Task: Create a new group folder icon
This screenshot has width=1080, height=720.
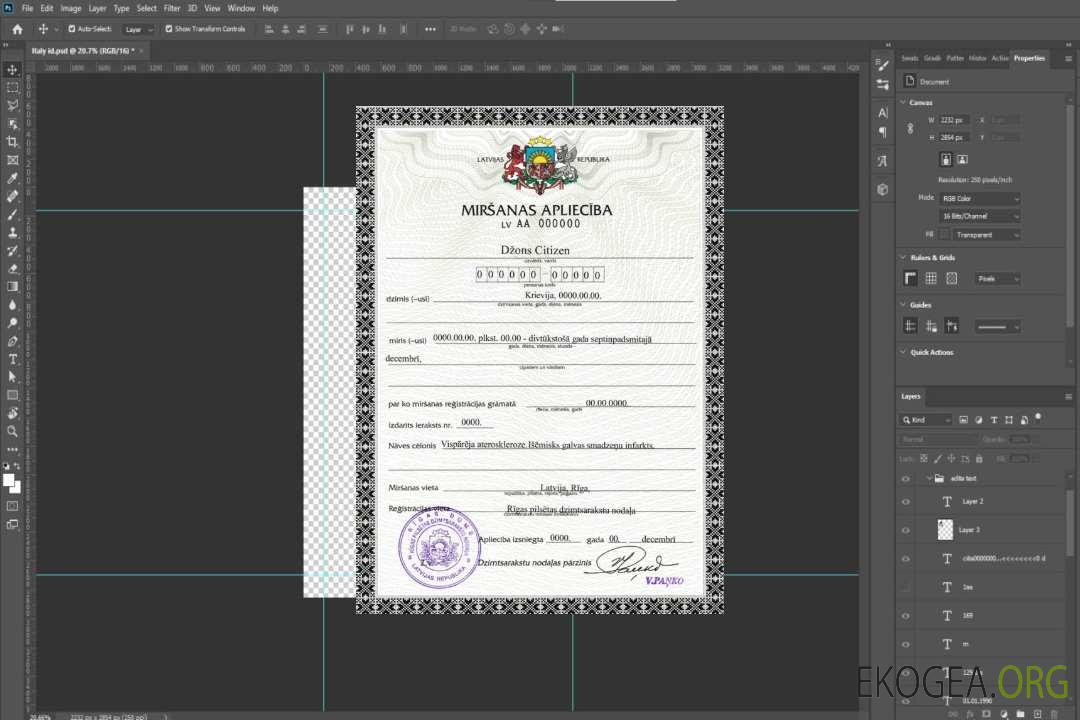Action: pyautogui.click(x=1020, y=714)
